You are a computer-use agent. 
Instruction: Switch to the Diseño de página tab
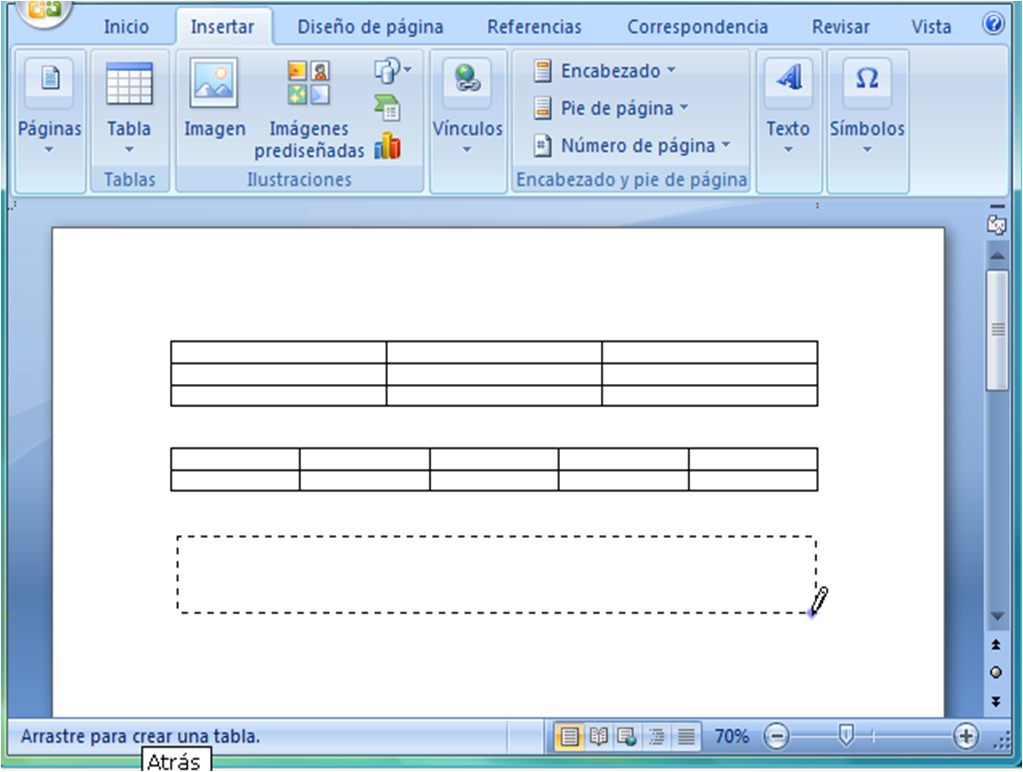(370, 27)
